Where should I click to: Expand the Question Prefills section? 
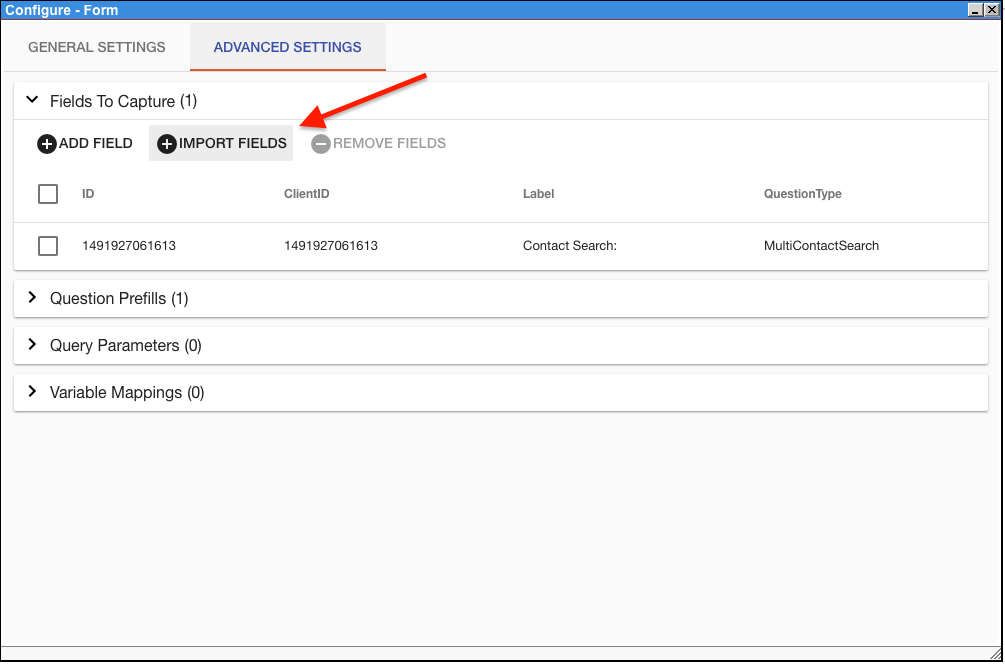(32, 297)
